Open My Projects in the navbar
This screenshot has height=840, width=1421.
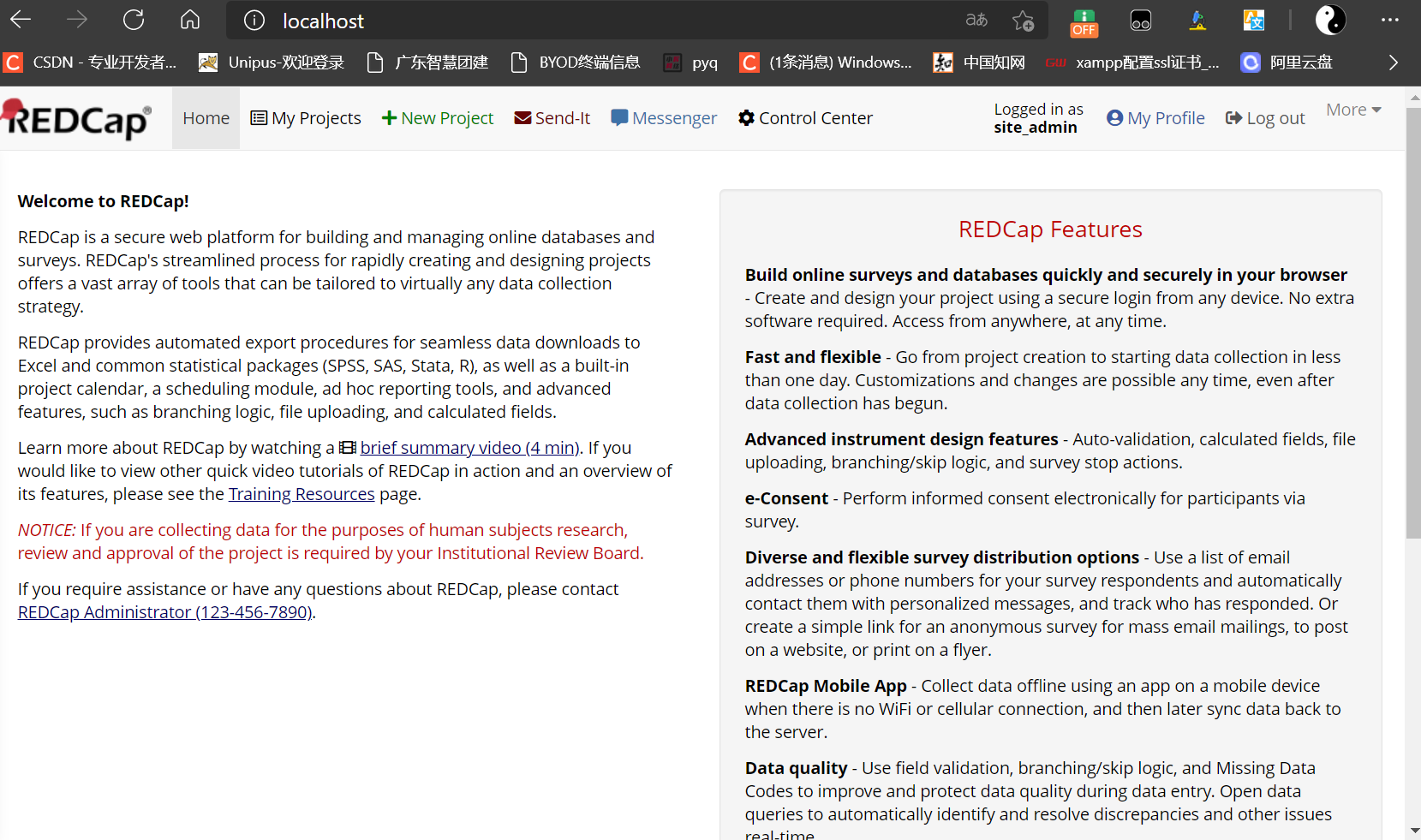[x=306, y=118]
